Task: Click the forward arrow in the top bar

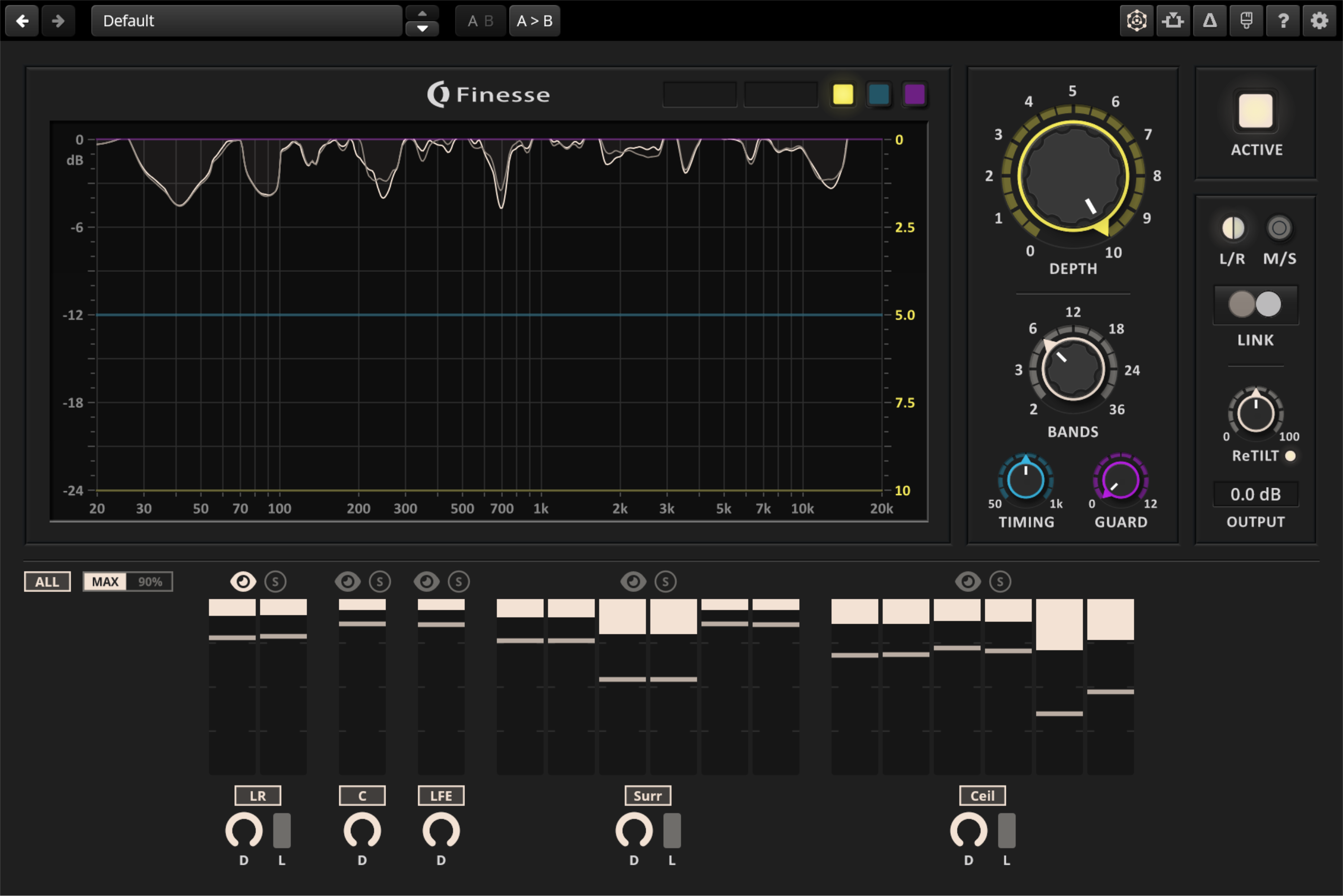Action: click(x=58, y=21)
